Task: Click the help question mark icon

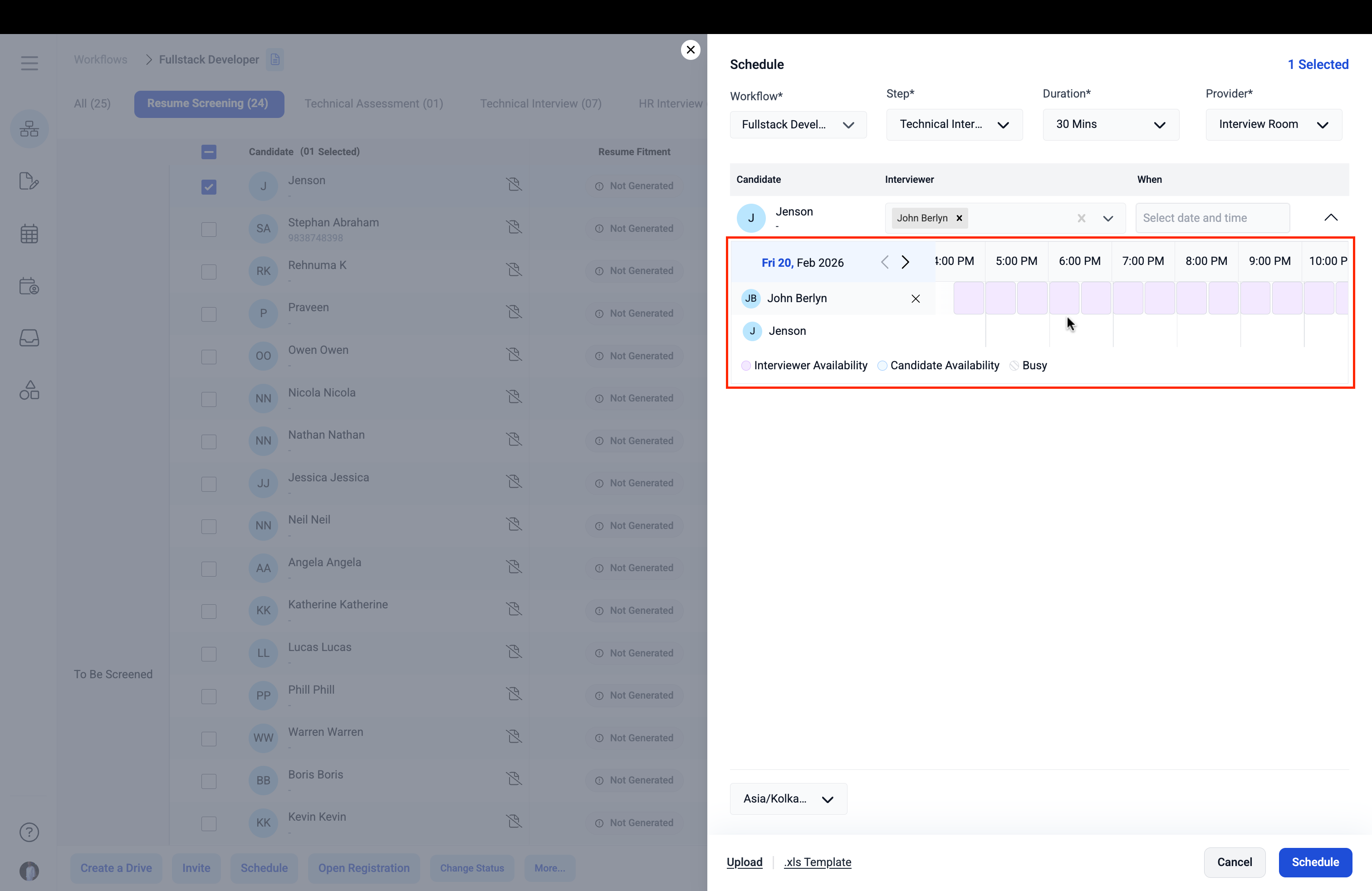Action: click(x=29, y=832)
